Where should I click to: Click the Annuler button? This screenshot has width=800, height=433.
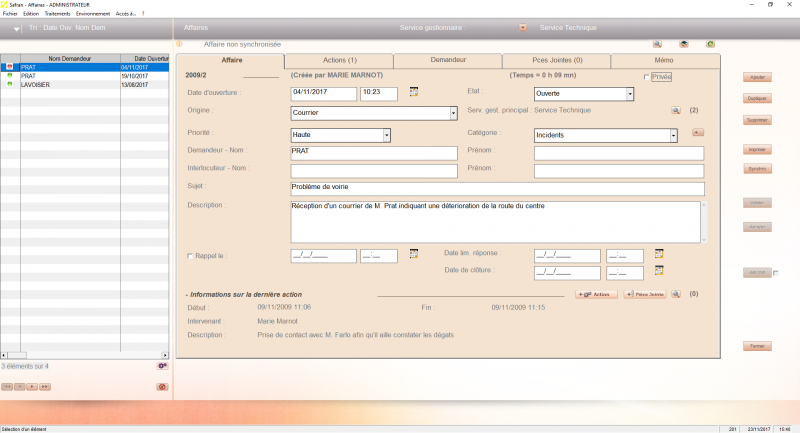[757, 227]
